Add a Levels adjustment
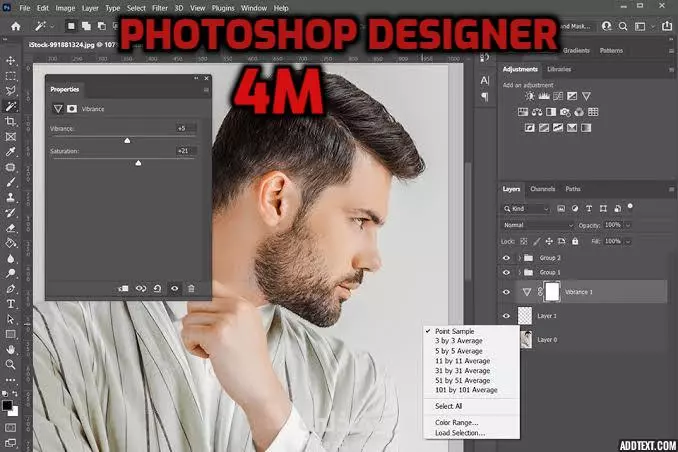Viewport: 678px width, 452px height. pos(544,96)
